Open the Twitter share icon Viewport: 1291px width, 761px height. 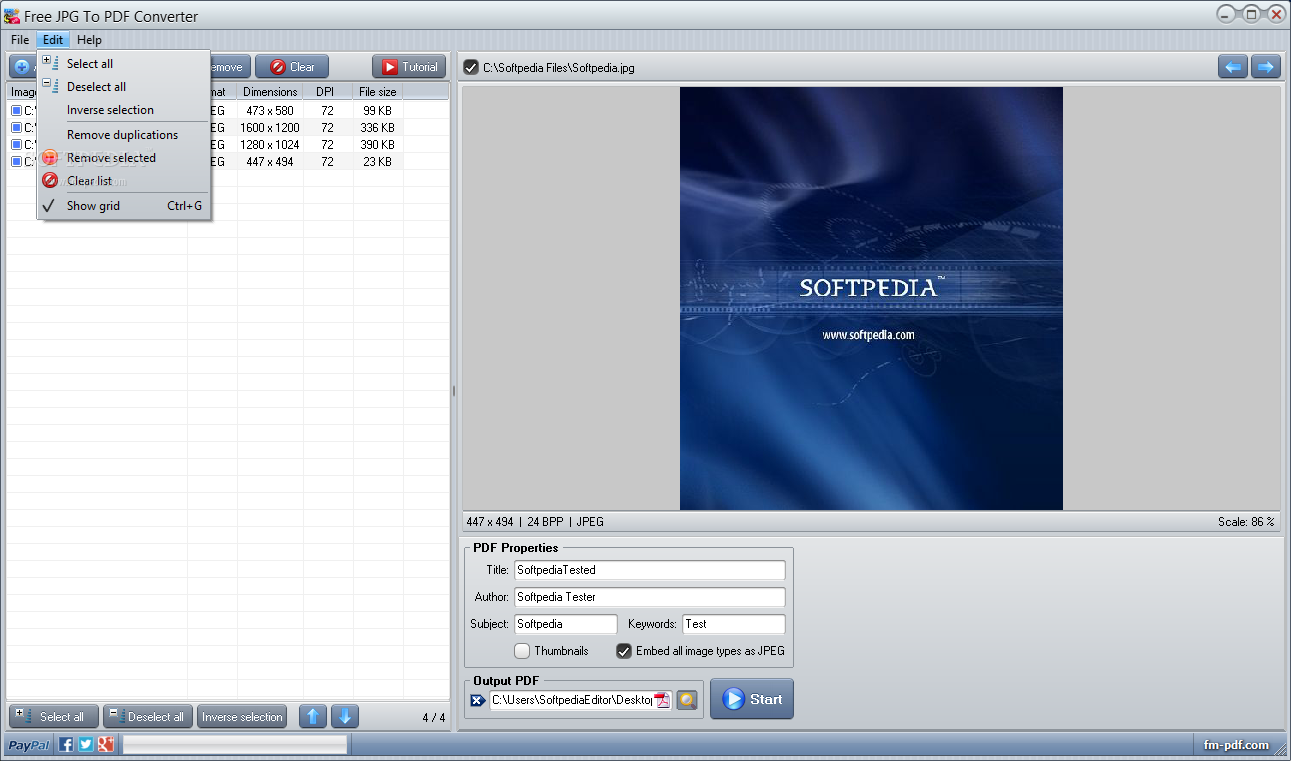point(86,744)
